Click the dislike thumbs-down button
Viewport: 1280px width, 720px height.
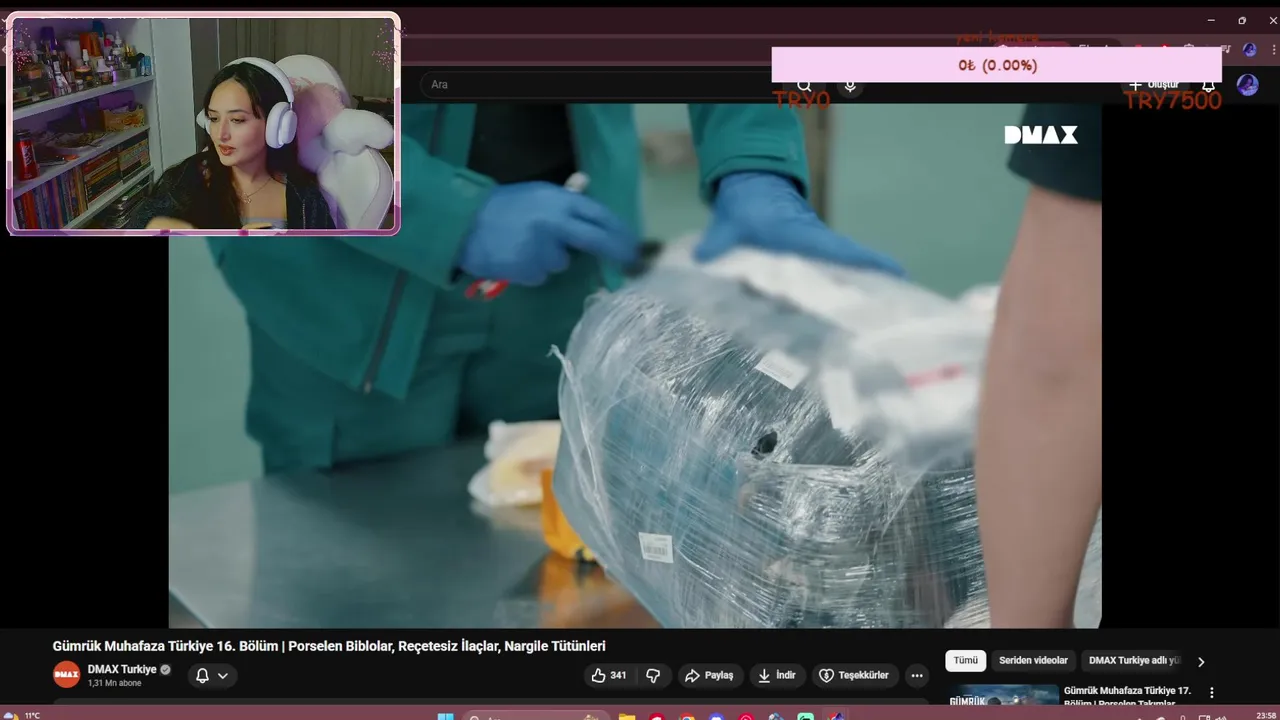pyautogui.click(x=653, y=675)
